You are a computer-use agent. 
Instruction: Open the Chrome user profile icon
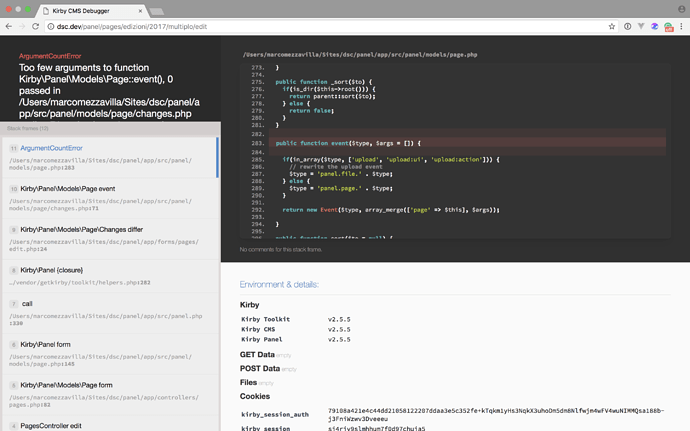pyautogui.click(x=682, y=9)
